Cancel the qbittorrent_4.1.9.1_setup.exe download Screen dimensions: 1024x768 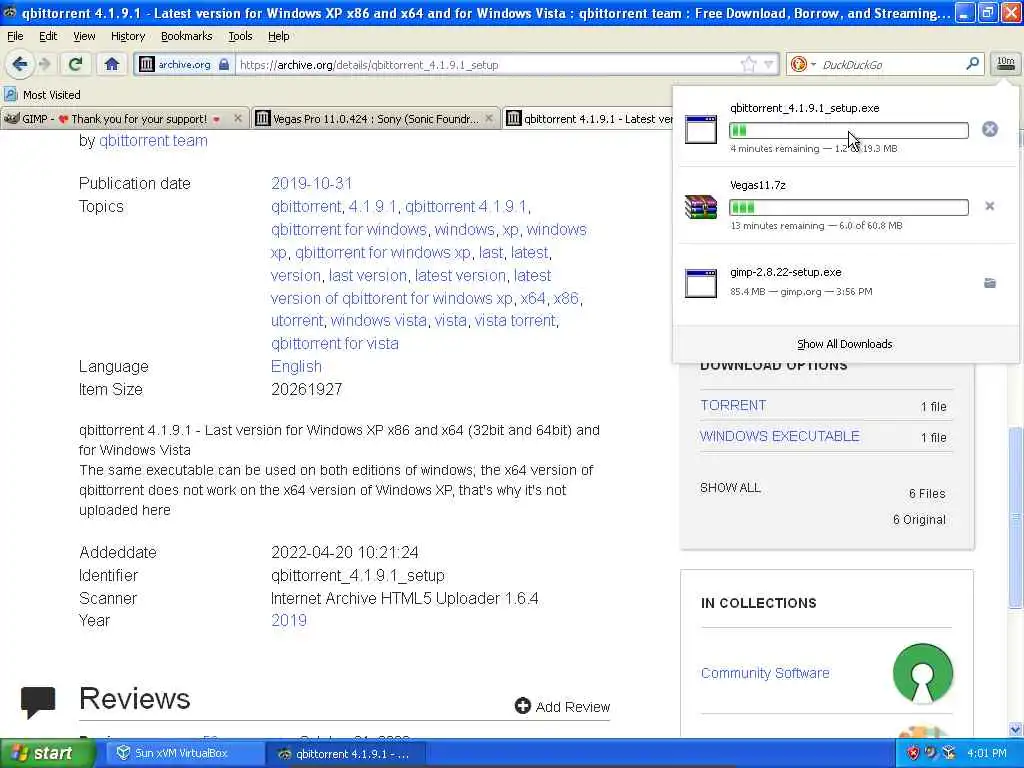pos(989,129)
